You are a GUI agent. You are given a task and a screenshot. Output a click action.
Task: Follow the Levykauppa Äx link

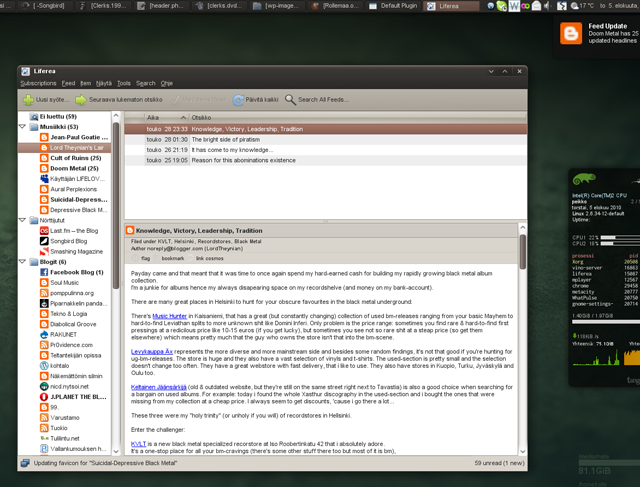click(x=152, y=351)
